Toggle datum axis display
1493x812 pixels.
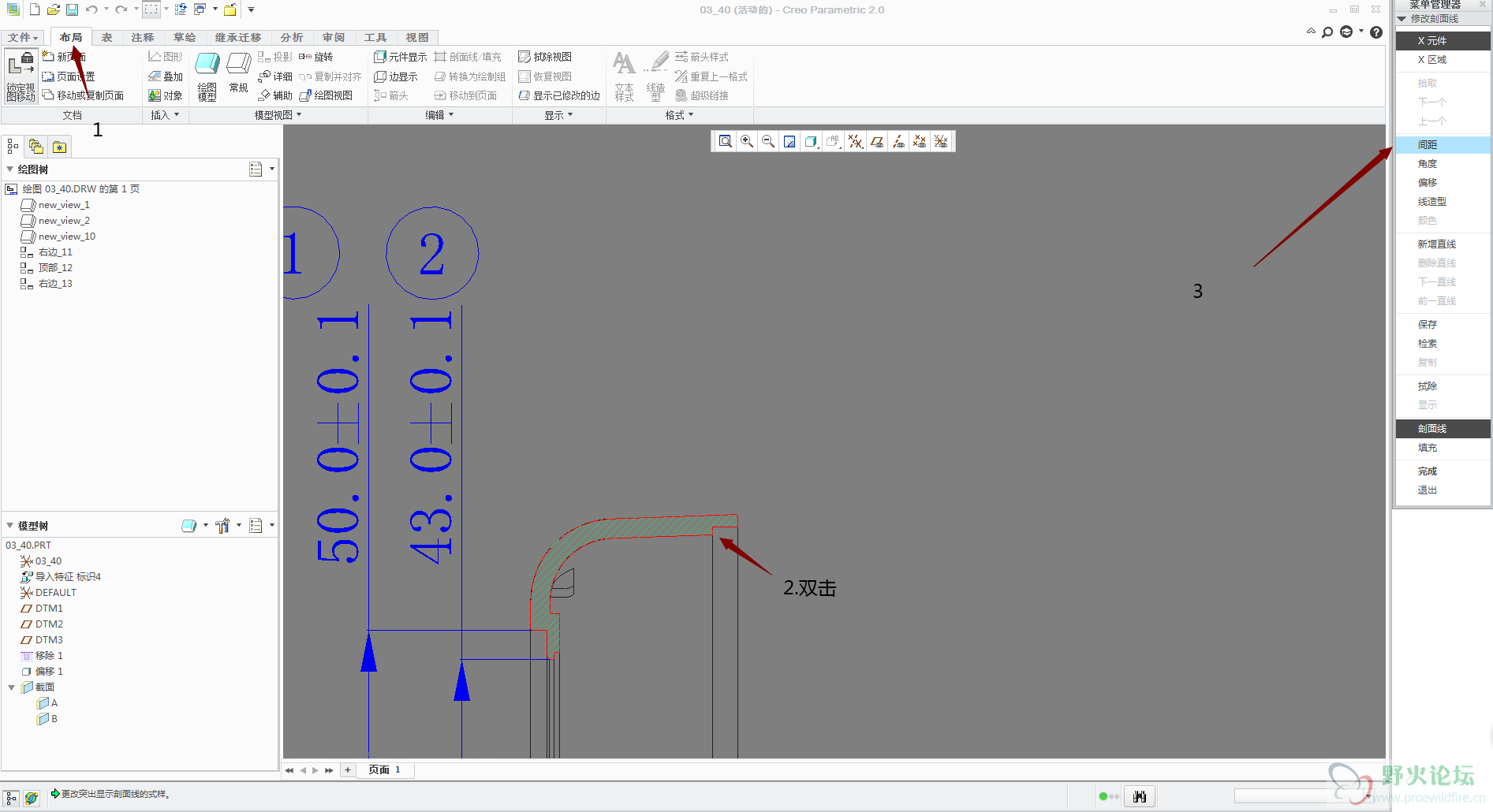click(898, 141)
